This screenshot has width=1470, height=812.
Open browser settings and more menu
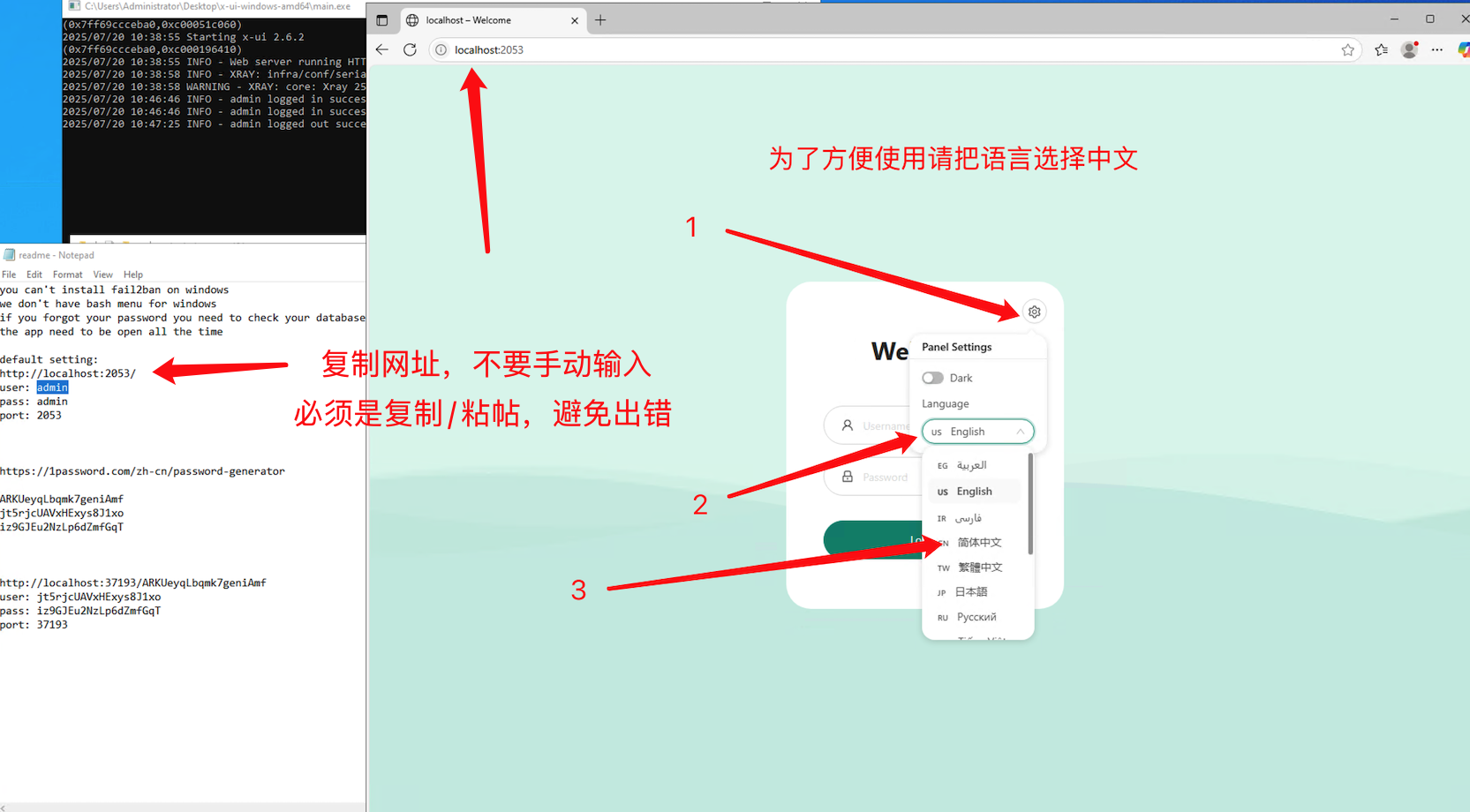tap(1437, 50)
